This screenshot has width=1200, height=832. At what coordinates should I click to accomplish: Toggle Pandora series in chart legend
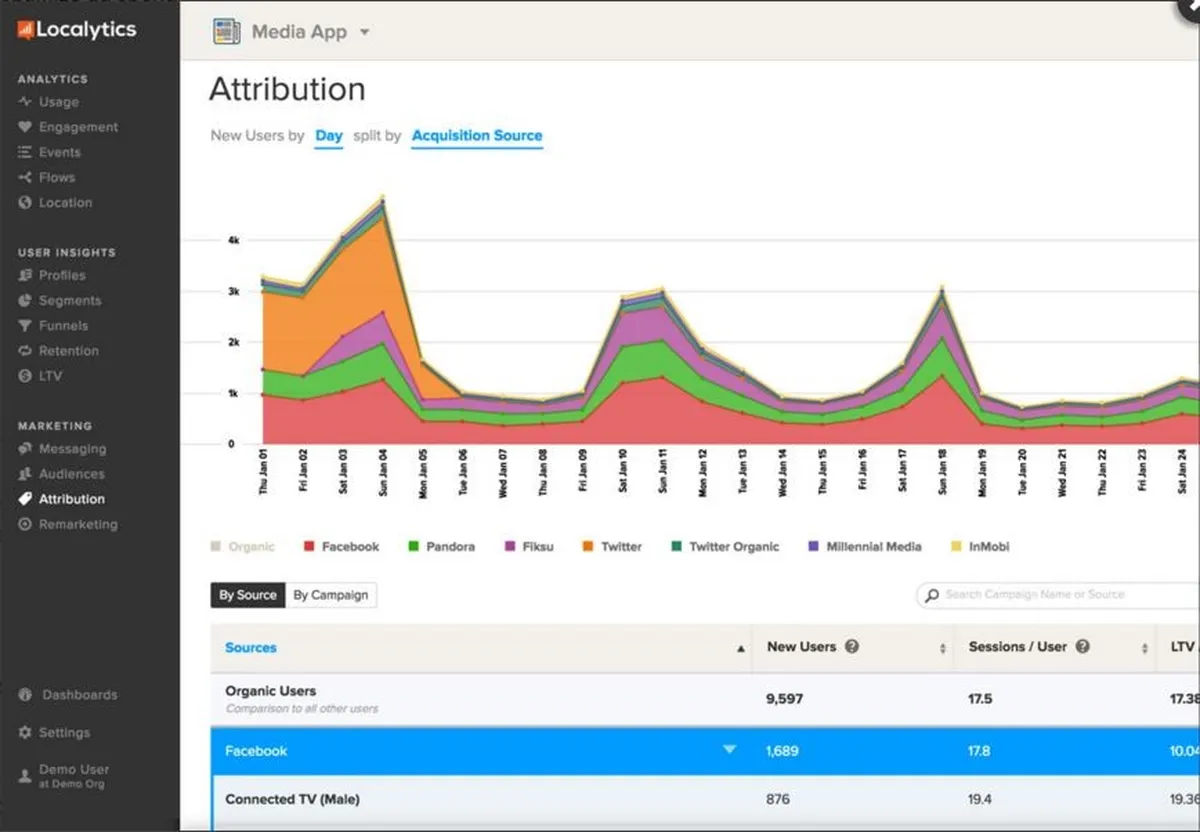(x=441, y=547)
